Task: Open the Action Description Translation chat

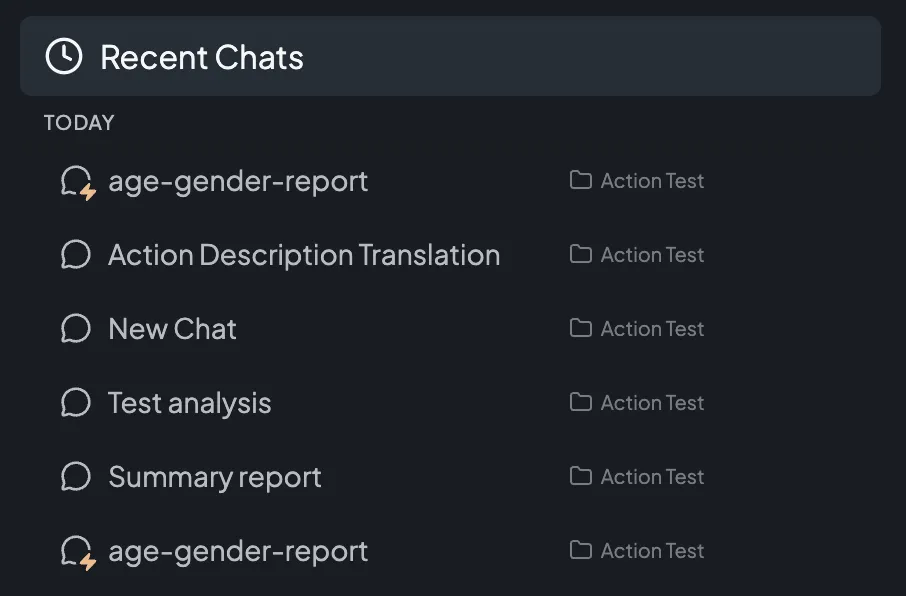Action: pos(304,255)
